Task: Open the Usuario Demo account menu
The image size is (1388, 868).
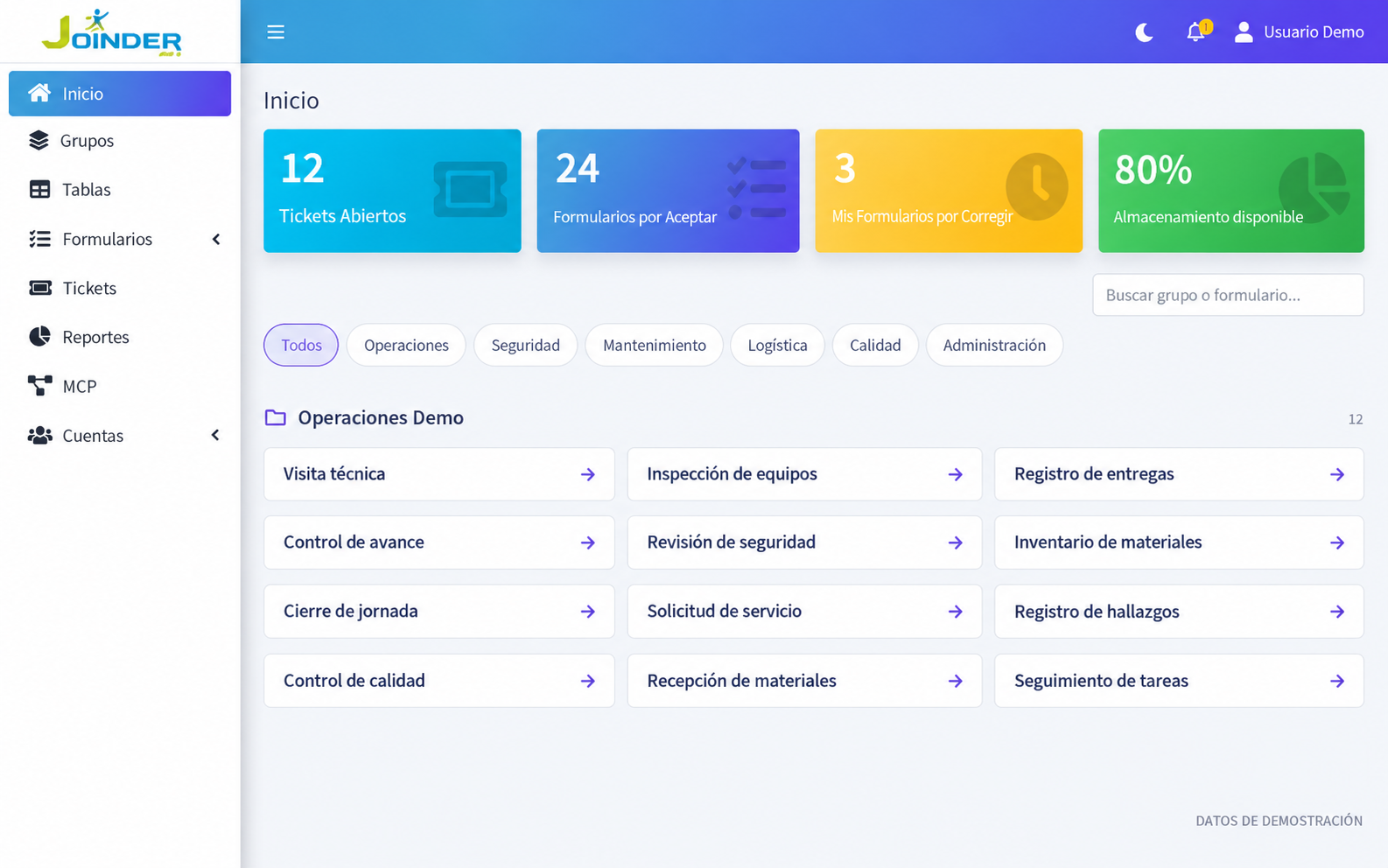Action: (x=1299, y=32)
